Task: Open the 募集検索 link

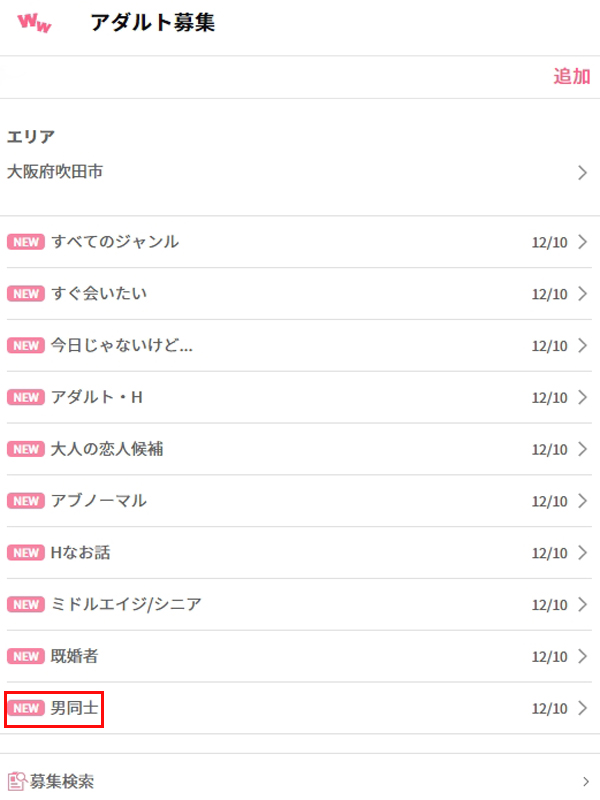Action: [x=62, y=782]
